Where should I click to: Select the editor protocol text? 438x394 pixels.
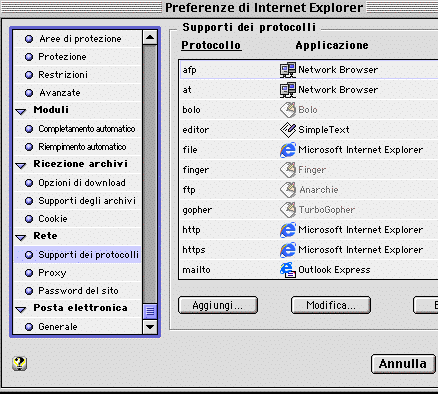coord(196,130)
